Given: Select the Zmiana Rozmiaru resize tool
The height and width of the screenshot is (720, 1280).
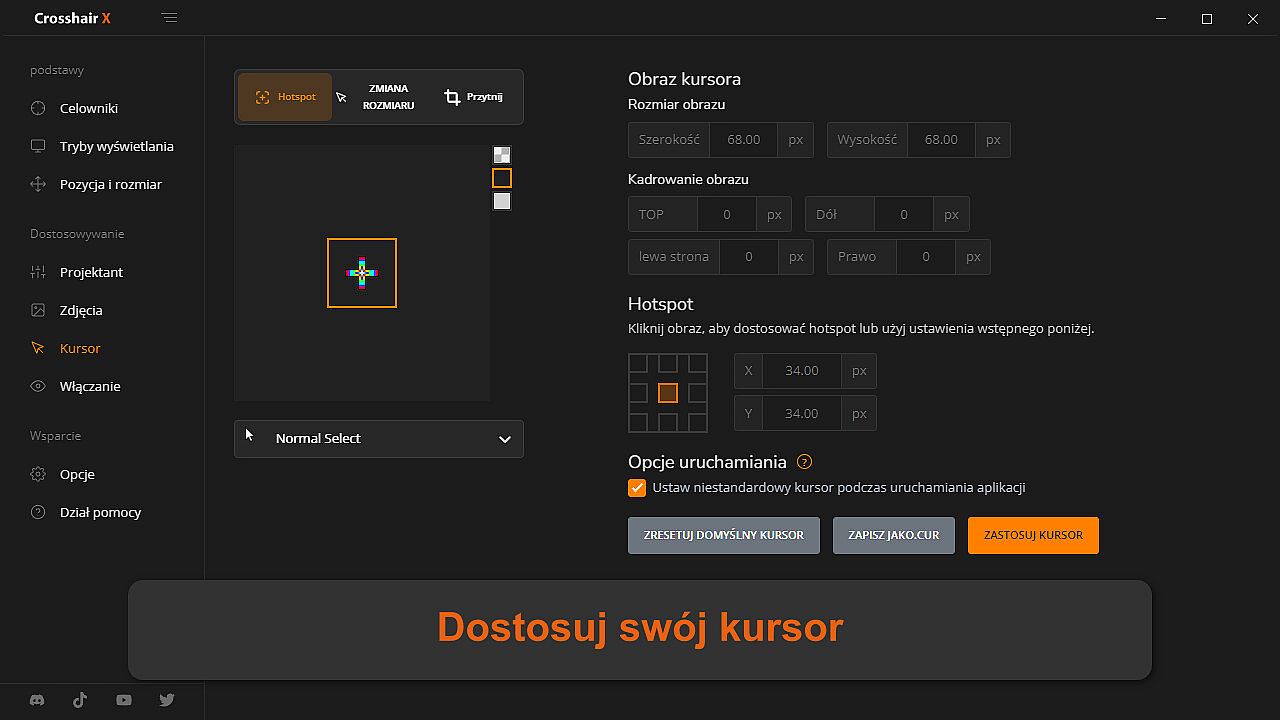Looking at the screenshot, I should [388, 97].
